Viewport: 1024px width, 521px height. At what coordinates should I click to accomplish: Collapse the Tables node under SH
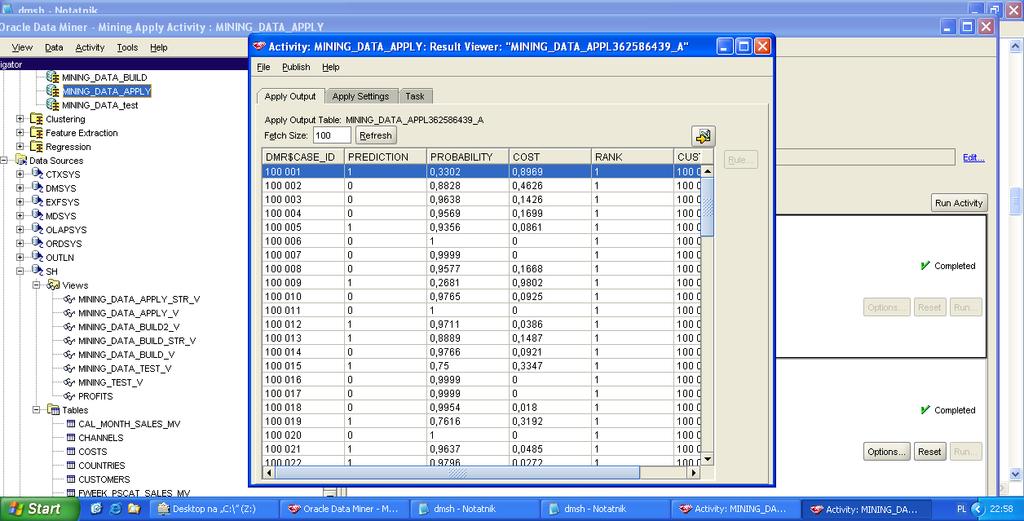tap(37, 410)
